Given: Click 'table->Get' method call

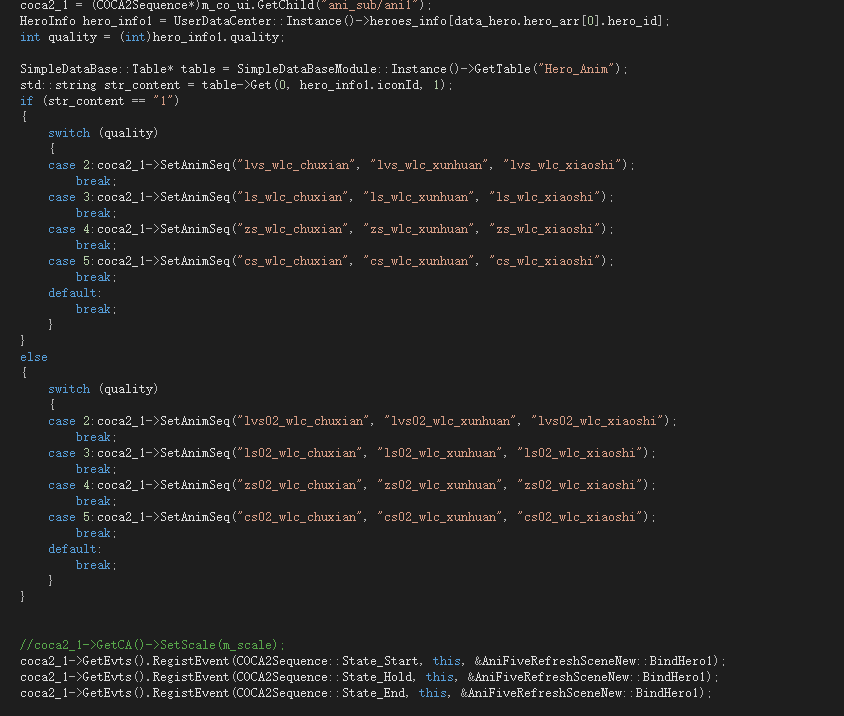Looking at the screenshot, I should (236, 85).
